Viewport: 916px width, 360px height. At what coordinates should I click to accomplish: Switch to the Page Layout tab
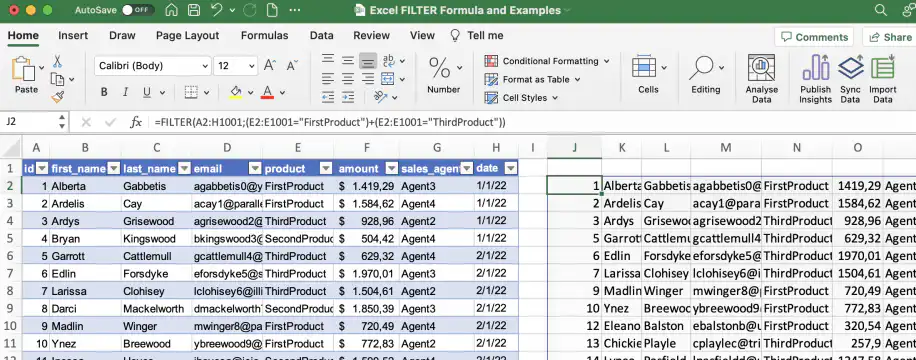tap(188, 36)
